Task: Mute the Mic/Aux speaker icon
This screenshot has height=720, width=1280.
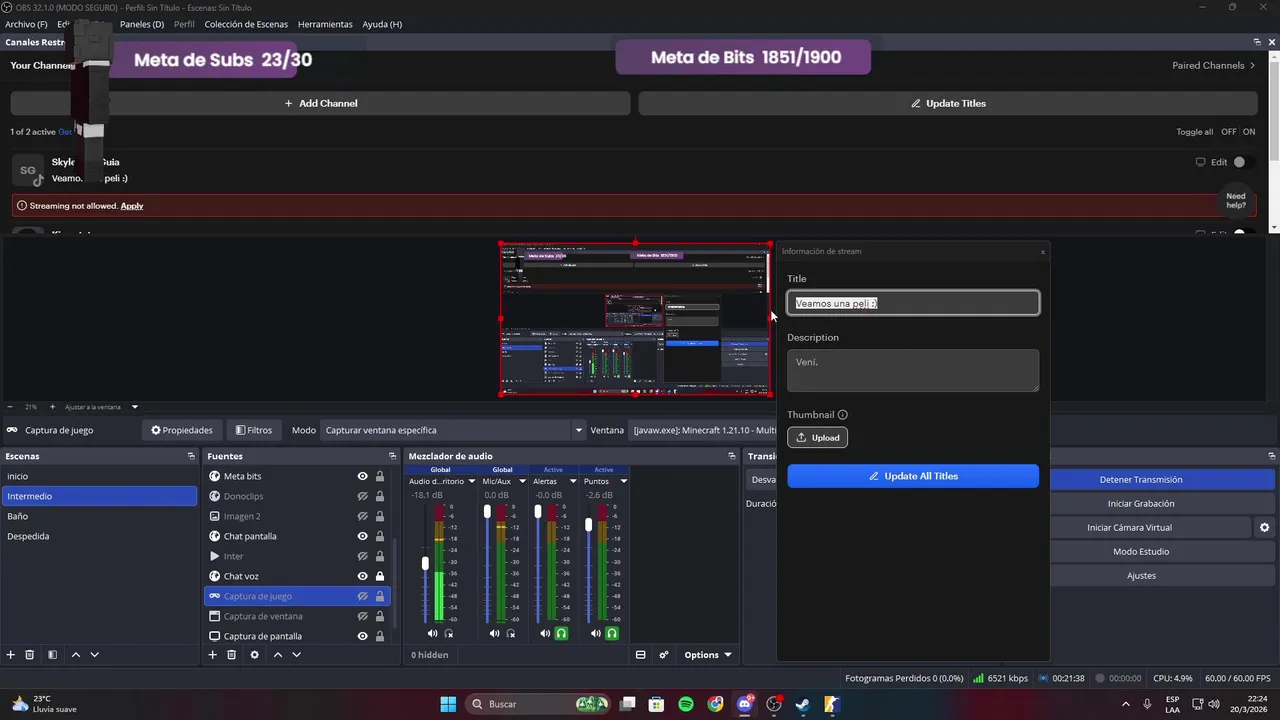Action: pos(495,633)
